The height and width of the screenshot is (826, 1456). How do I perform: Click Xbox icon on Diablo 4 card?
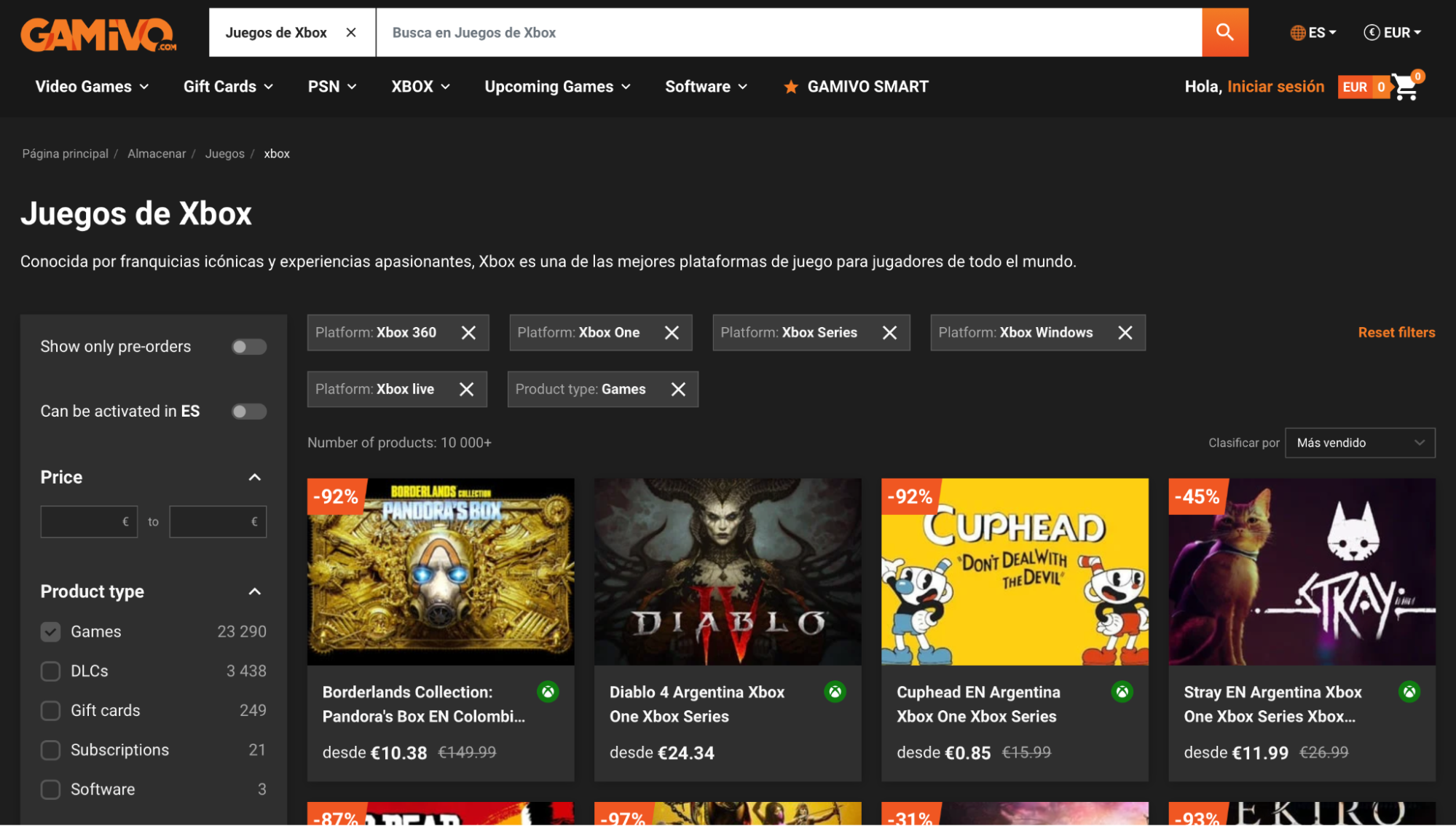835,692
